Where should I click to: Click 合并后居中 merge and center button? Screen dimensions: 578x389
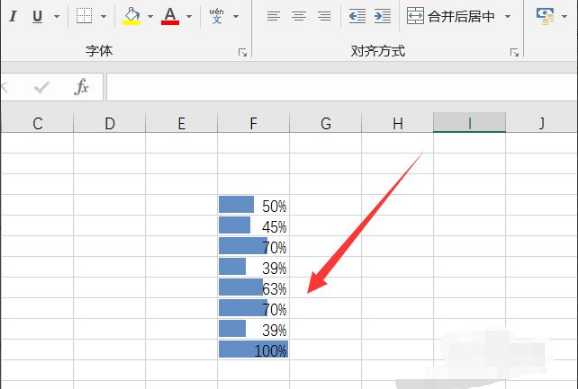point(450,16)
